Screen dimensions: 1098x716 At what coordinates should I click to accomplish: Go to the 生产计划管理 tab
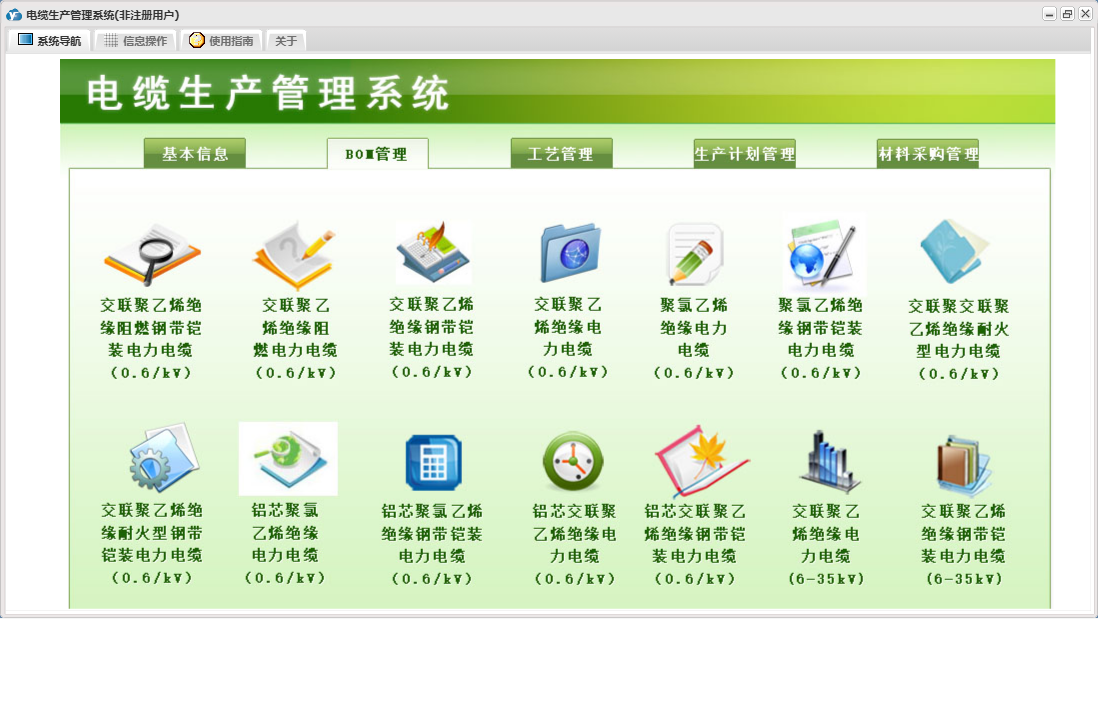tap(744, 153)
